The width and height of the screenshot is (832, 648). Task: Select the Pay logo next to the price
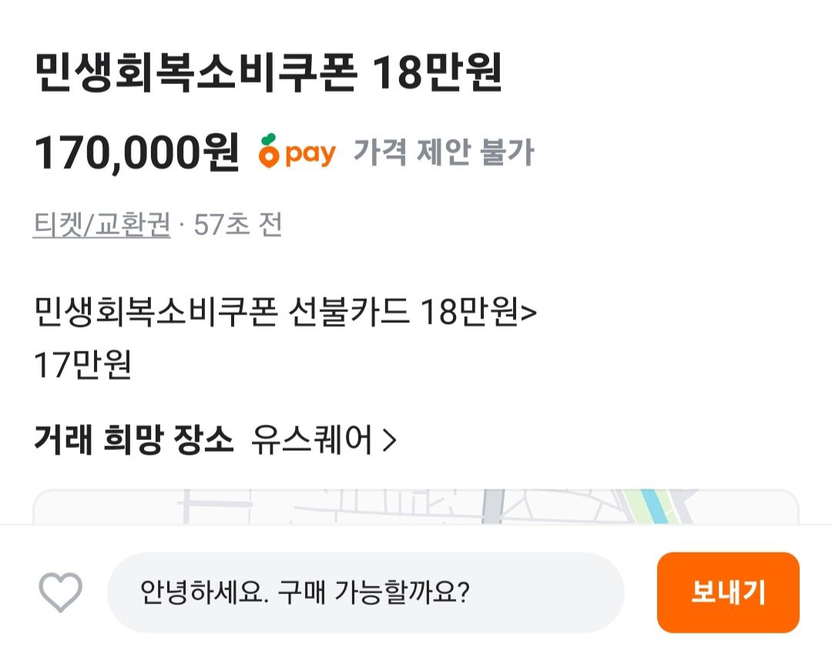[296, 151]
